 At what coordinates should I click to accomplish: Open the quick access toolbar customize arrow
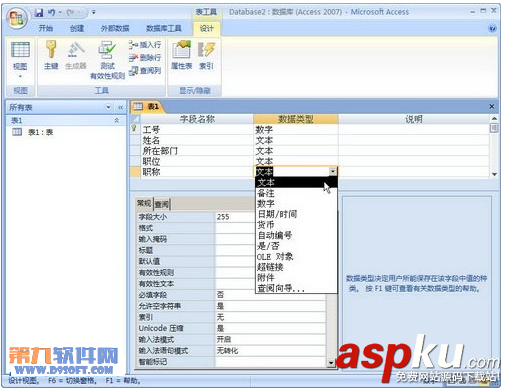point(94,13)
